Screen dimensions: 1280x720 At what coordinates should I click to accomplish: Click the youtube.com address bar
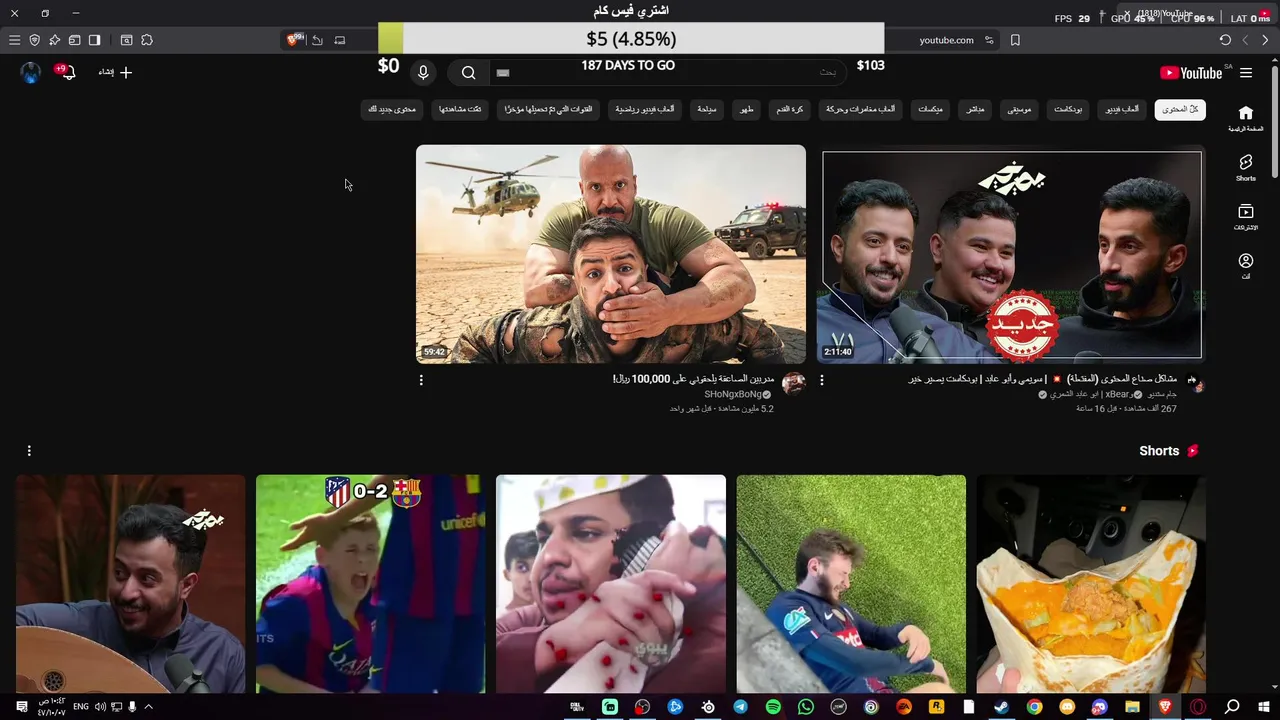click(x=946, y=40)
